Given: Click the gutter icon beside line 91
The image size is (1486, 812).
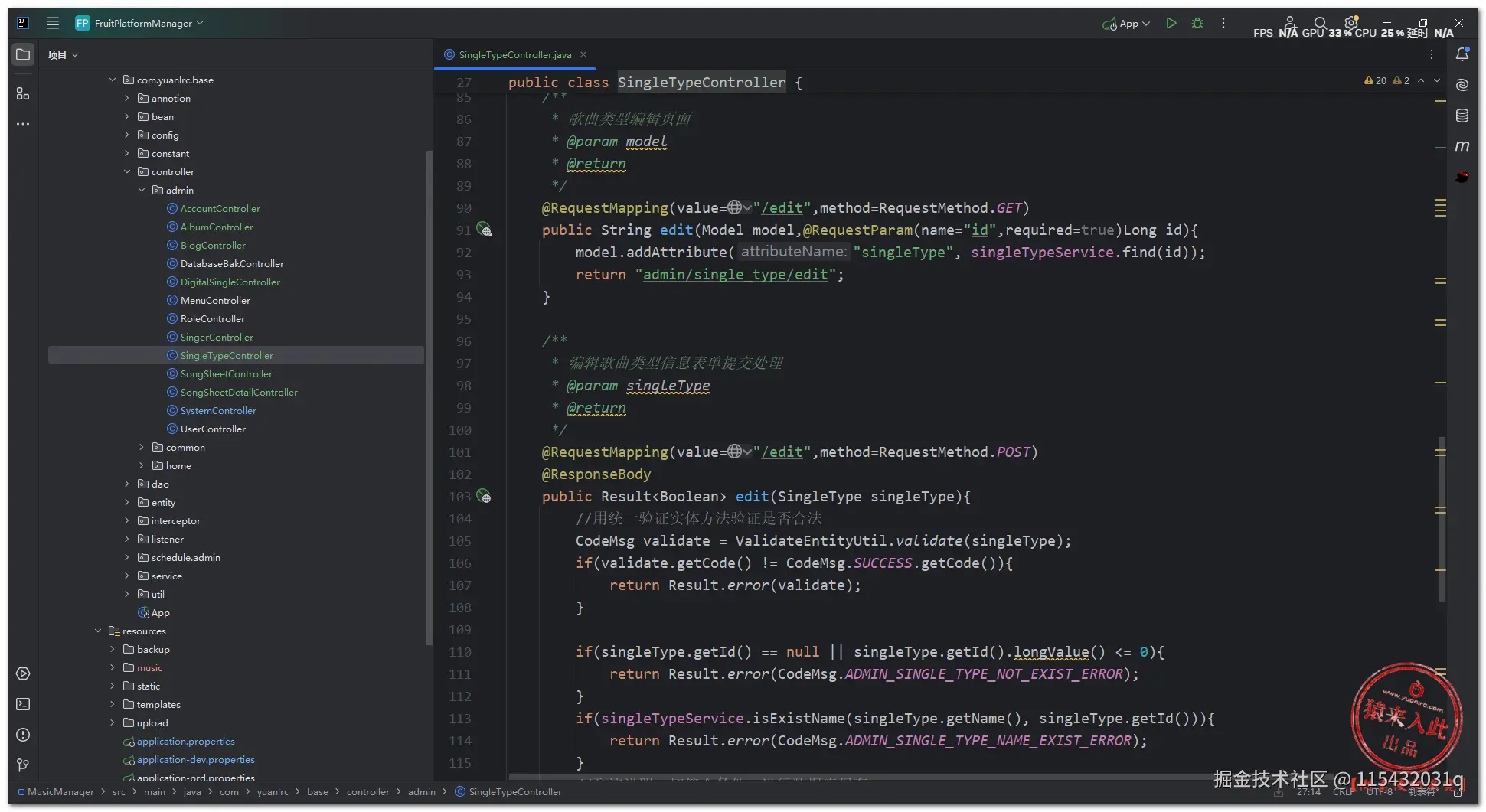Looking at the screenshot, I should coord(484,230).
